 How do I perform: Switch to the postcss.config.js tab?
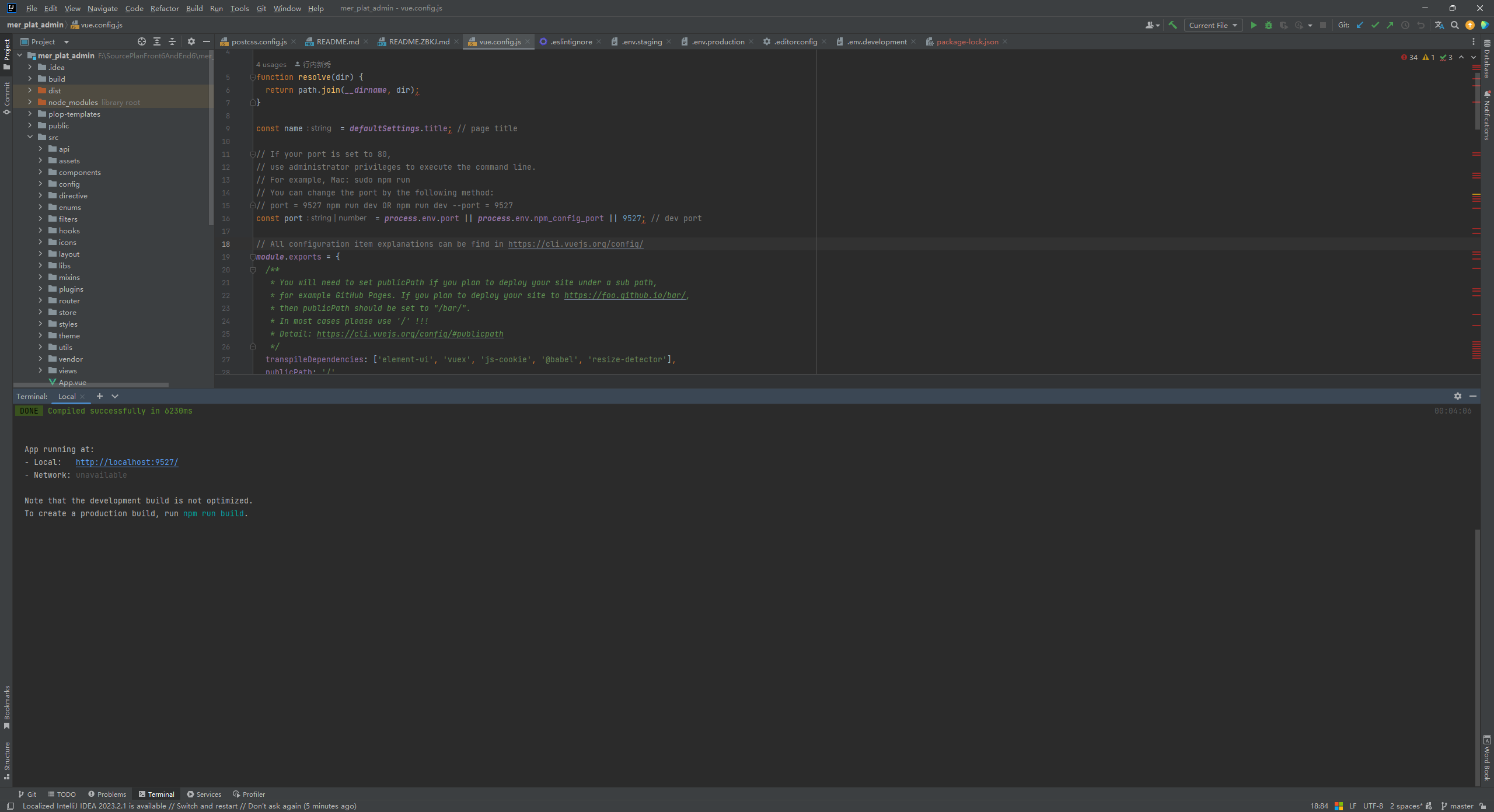pyautogui.click(x=259, y=41)
